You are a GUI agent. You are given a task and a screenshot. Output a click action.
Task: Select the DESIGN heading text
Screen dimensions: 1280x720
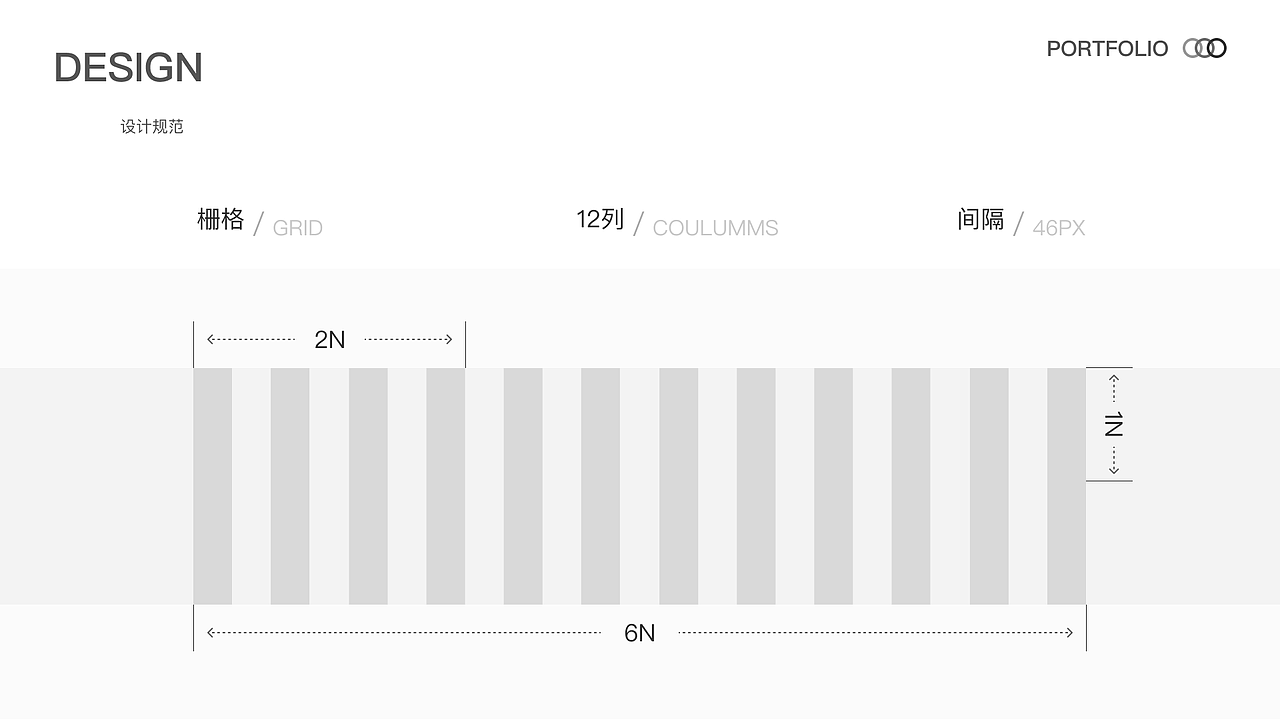pyautogui.click(x=128, y=68)
